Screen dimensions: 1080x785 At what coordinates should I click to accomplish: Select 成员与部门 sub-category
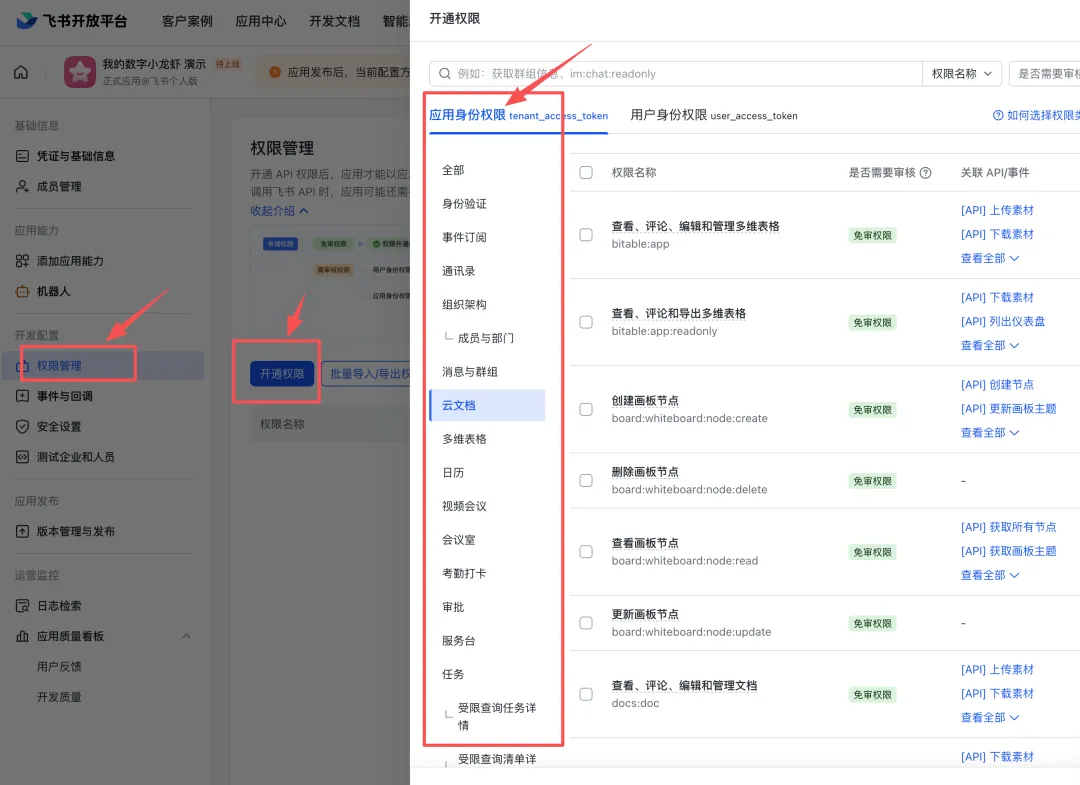[x=486, y=338]
